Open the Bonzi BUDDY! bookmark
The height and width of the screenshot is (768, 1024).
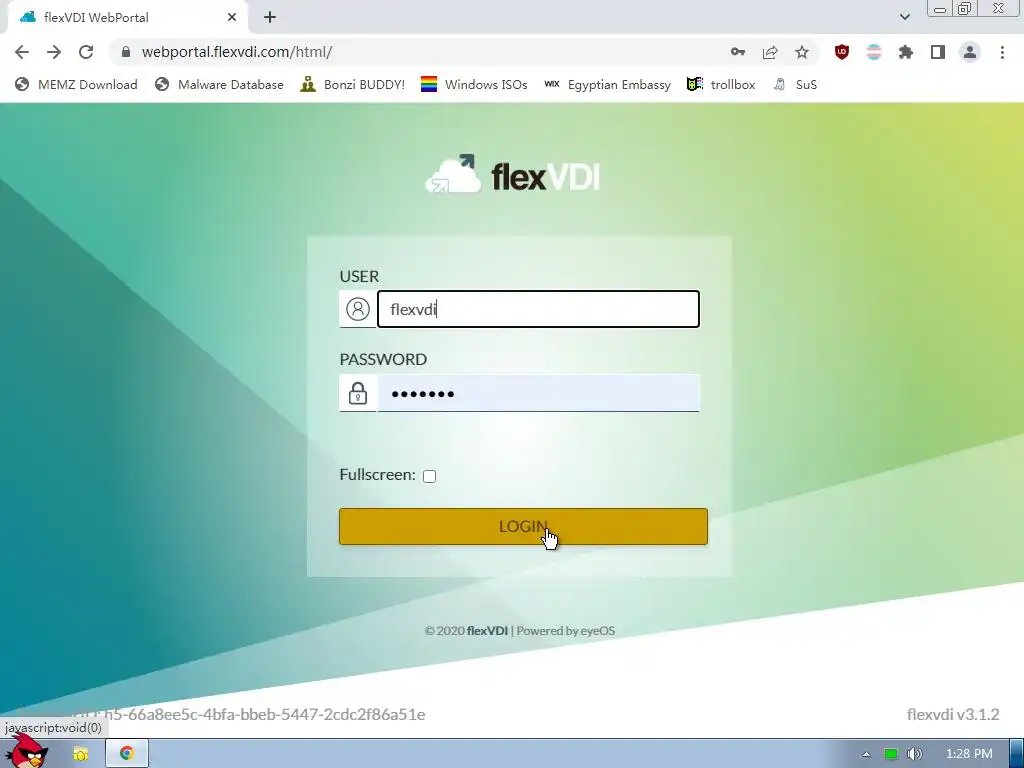[x=353, y=84]
